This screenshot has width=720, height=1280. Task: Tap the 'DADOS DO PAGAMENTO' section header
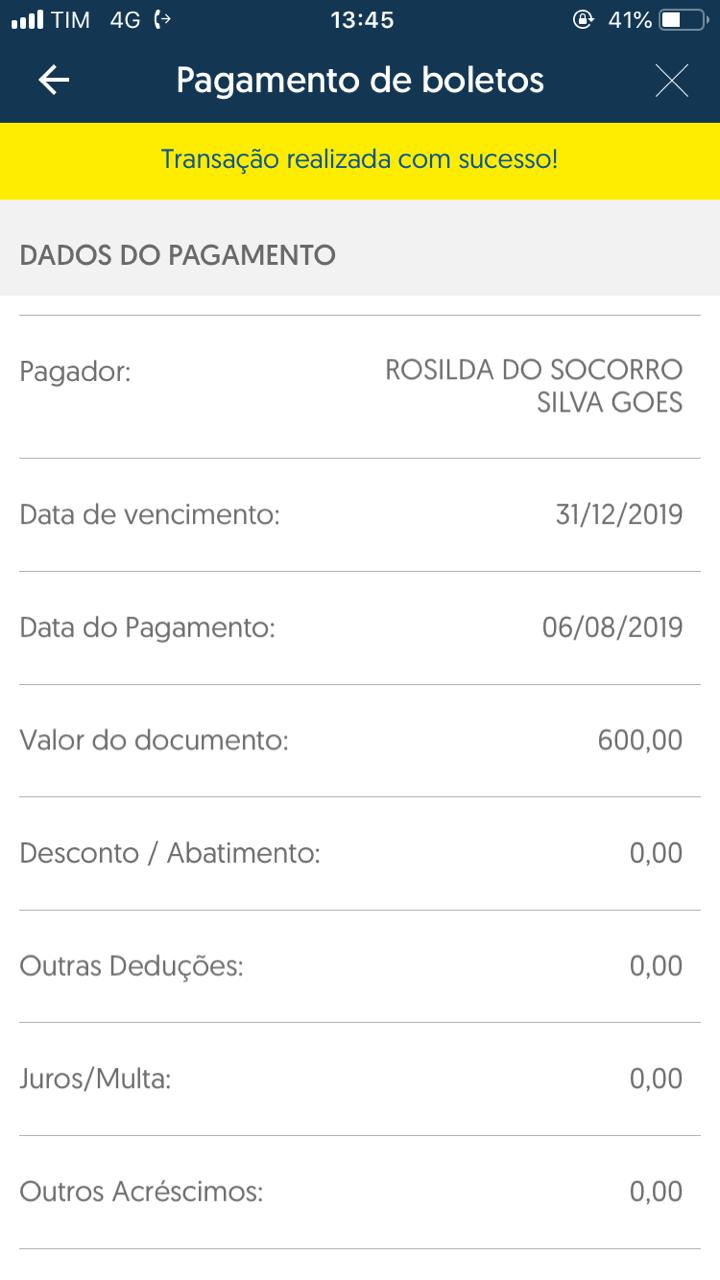(x=178, y=255)
